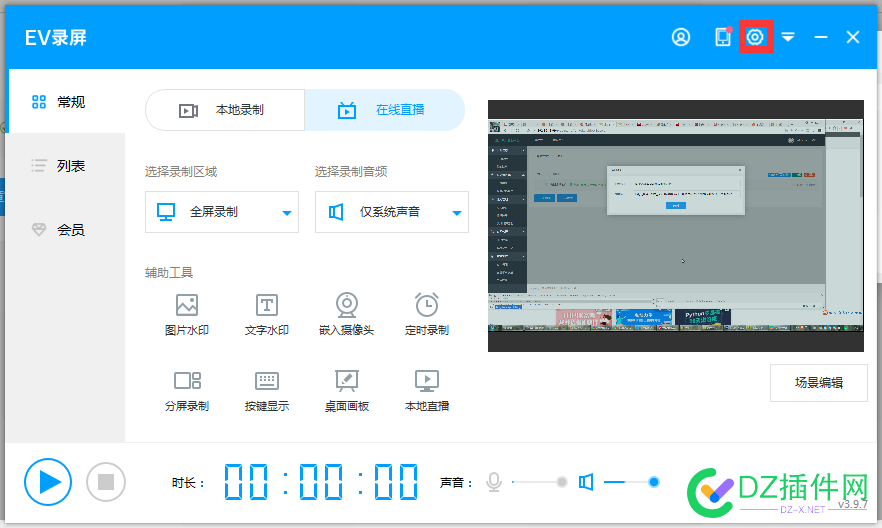Switch to 本地录制 mode
The width and height of the screenshot is (882, 528).
pyautogui.click(x=225, y=110)
